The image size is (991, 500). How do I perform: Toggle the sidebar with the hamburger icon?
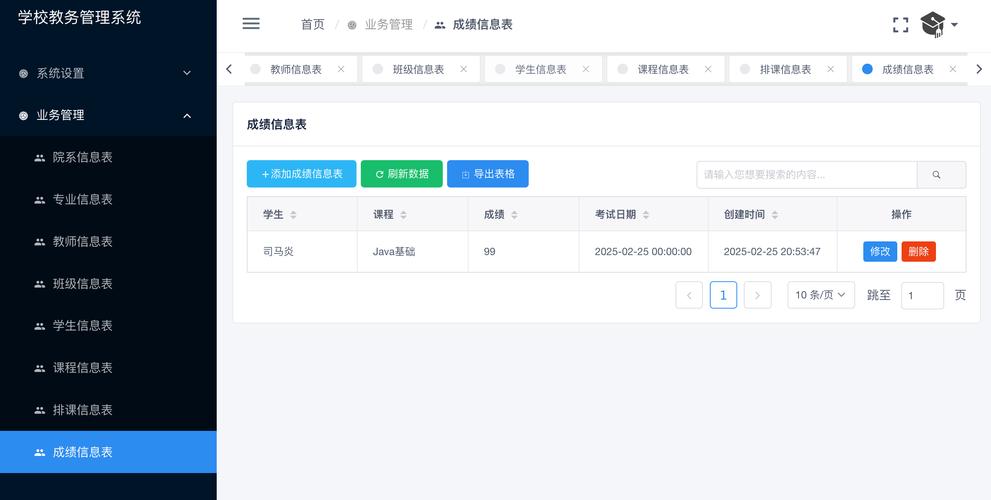point(251,24)
